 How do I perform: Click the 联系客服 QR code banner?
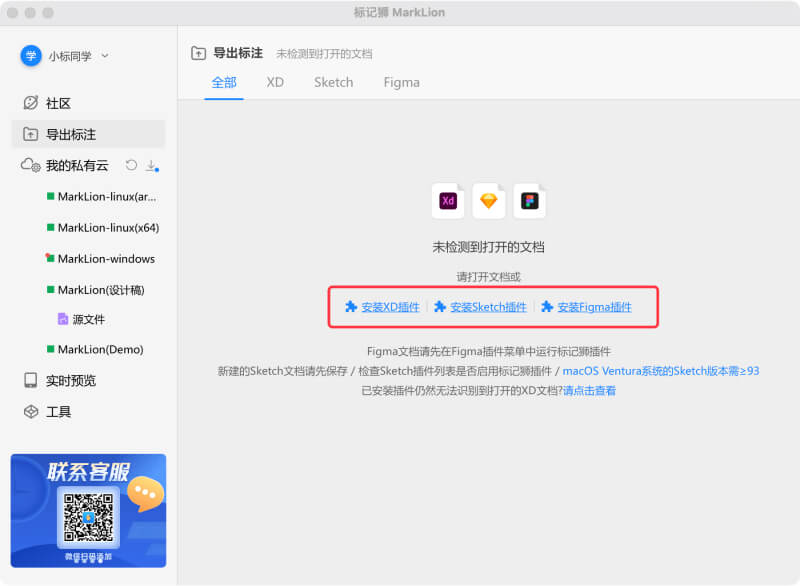[x=88, y=510]
